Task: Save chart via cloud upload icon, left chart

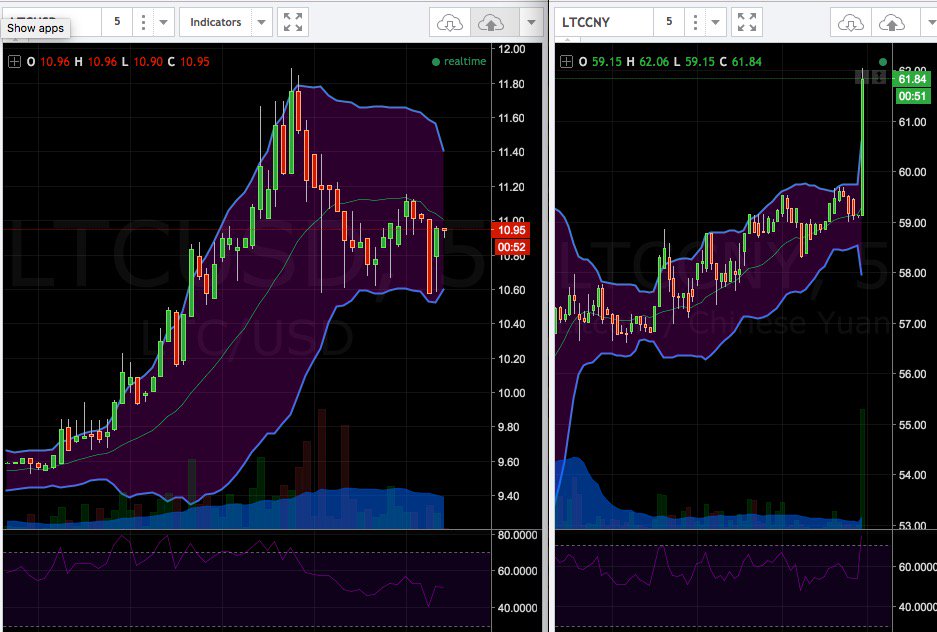Action: (x=491, y=23)
